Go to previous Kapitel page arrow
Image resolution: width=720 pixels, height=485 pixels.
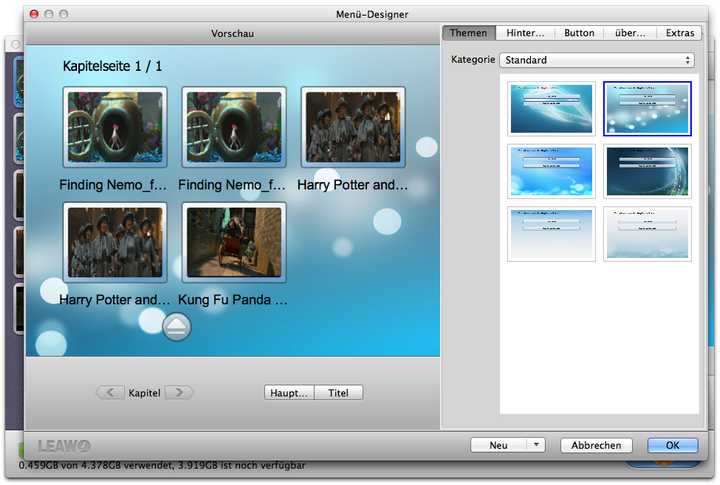click(x=110, y=392)
